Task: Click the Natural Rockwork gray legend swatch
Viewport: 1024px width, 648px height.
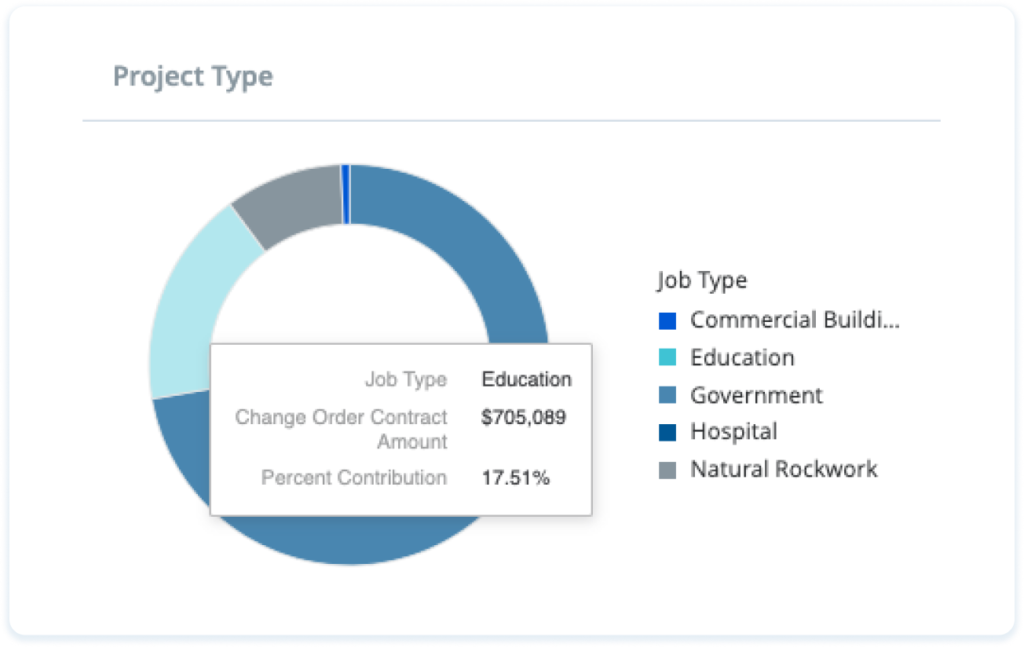Action: pyautogui.click(x=667, y=470)
